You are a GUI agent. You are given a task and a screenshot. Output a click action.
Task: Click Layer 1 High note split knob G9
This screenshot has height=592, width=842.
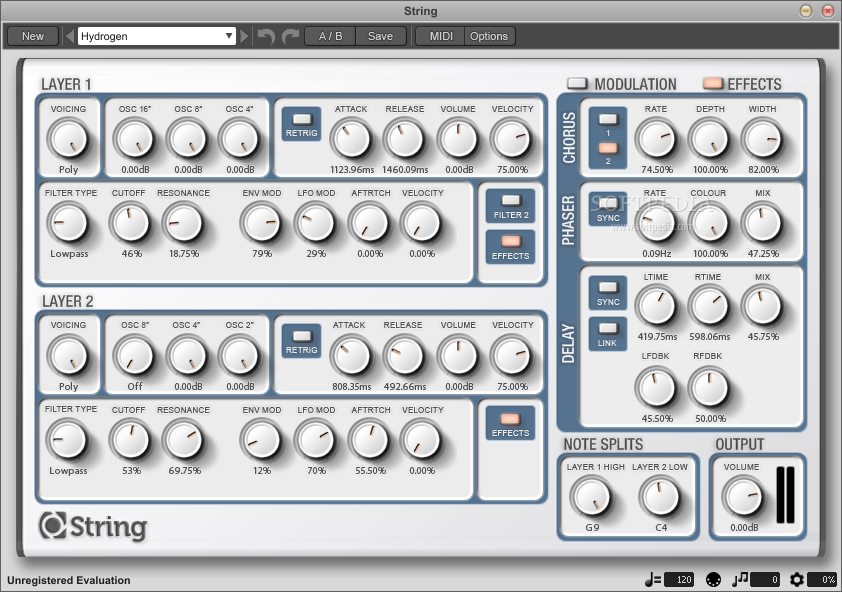[591, 497]
